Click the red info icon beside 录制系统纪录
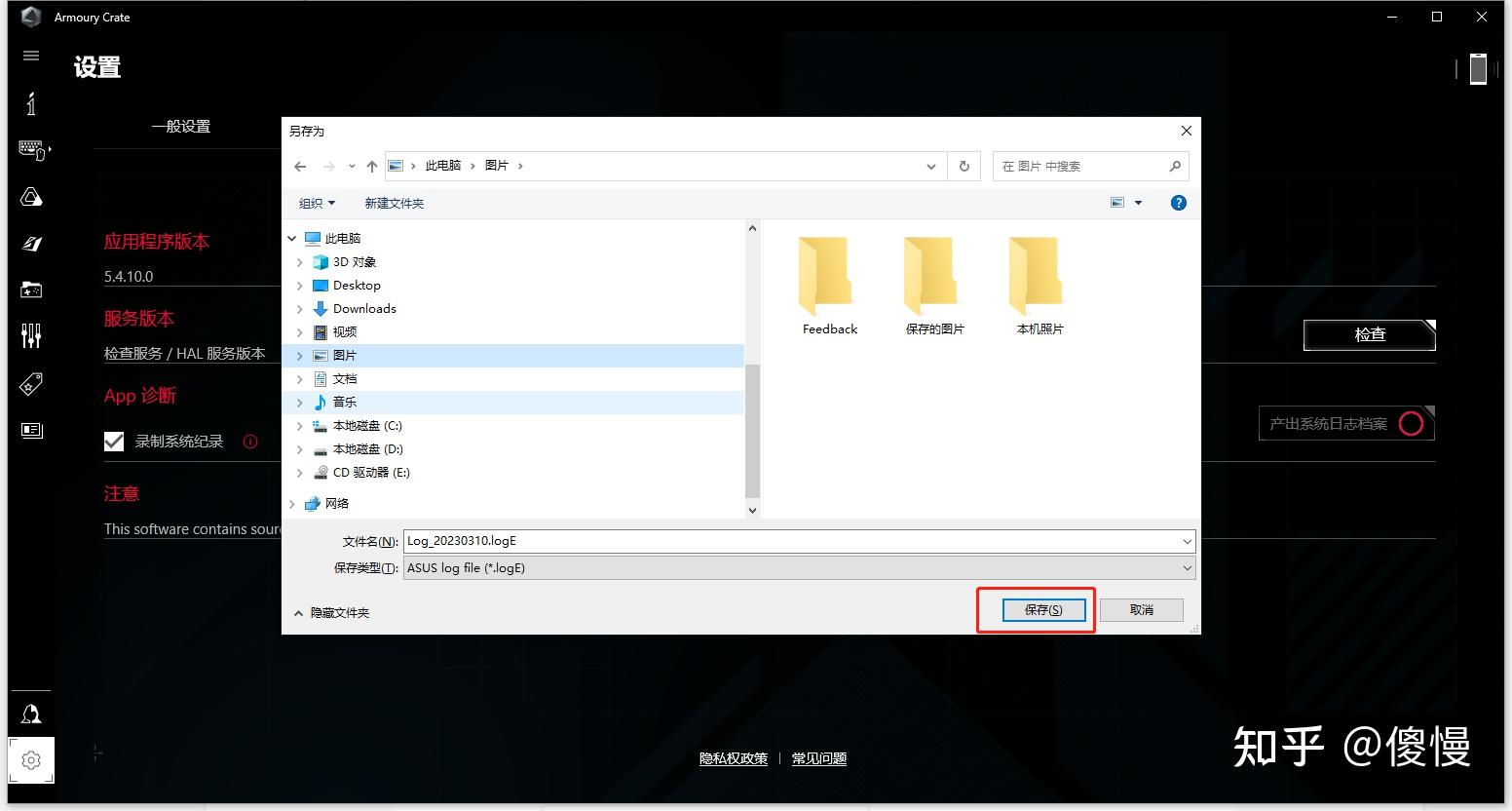The height and width of the screenshot is (811, 1512). point(250,441)
